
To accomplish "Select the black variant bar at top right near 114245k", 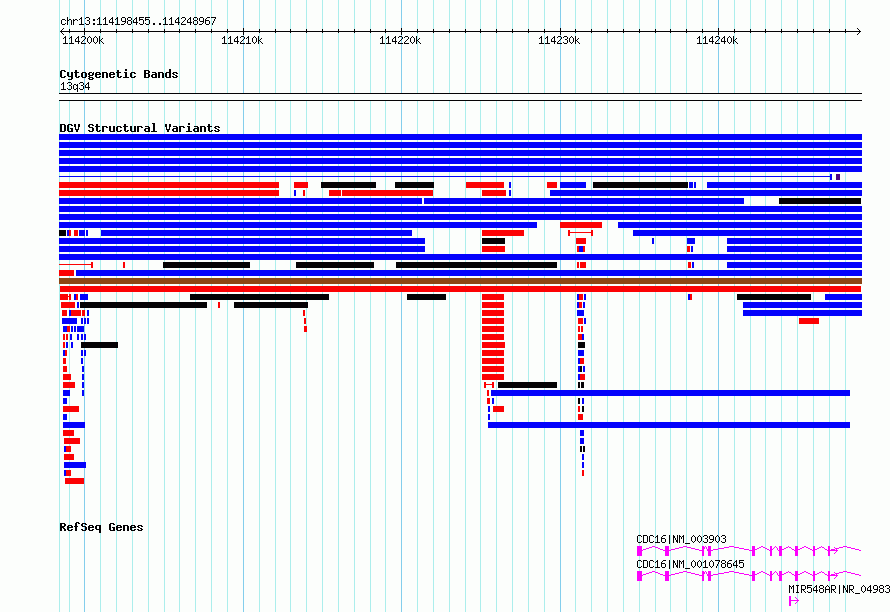I will pos(820,201).
